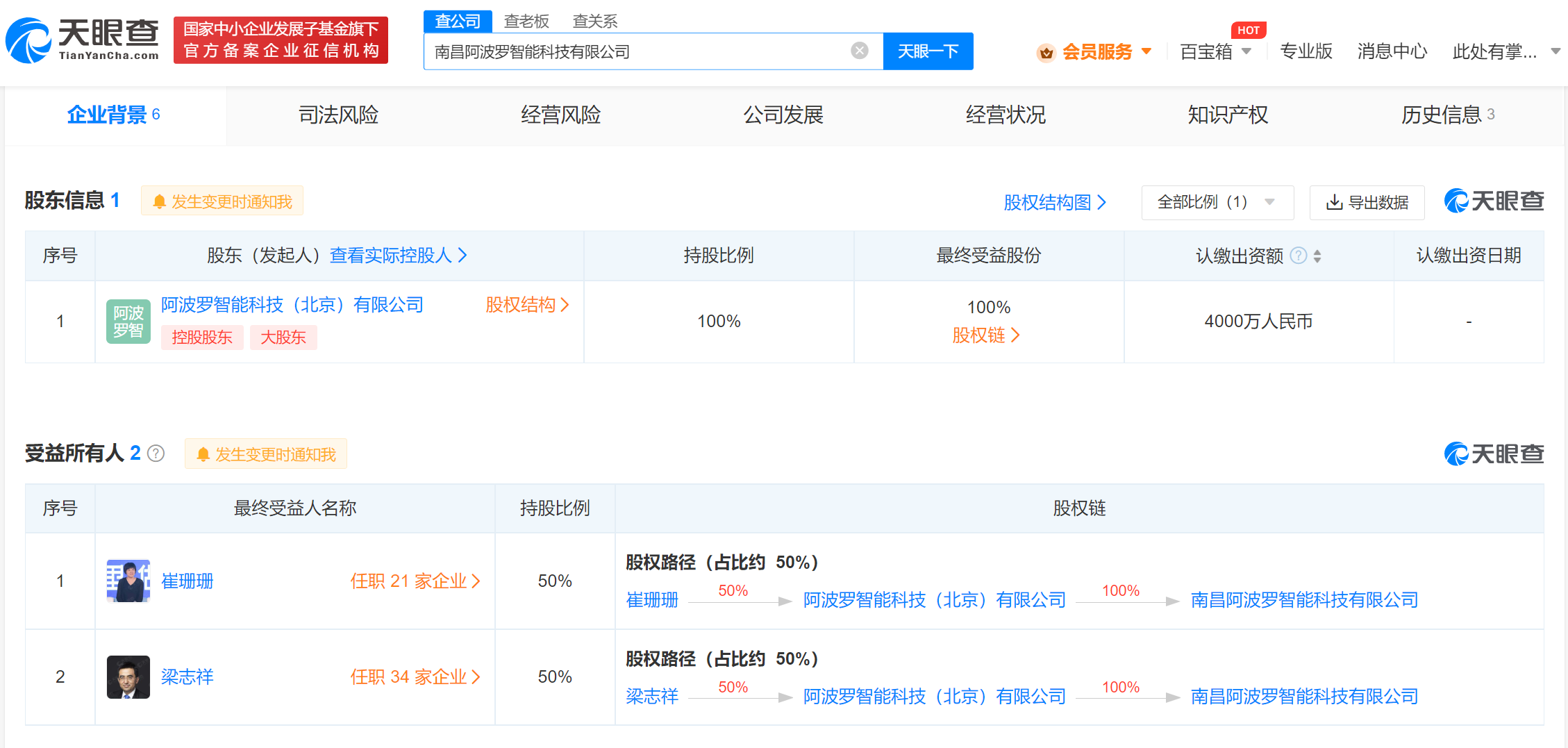Switch to 司法风险 tab
1568x748 pixels.
pos(338,115)
